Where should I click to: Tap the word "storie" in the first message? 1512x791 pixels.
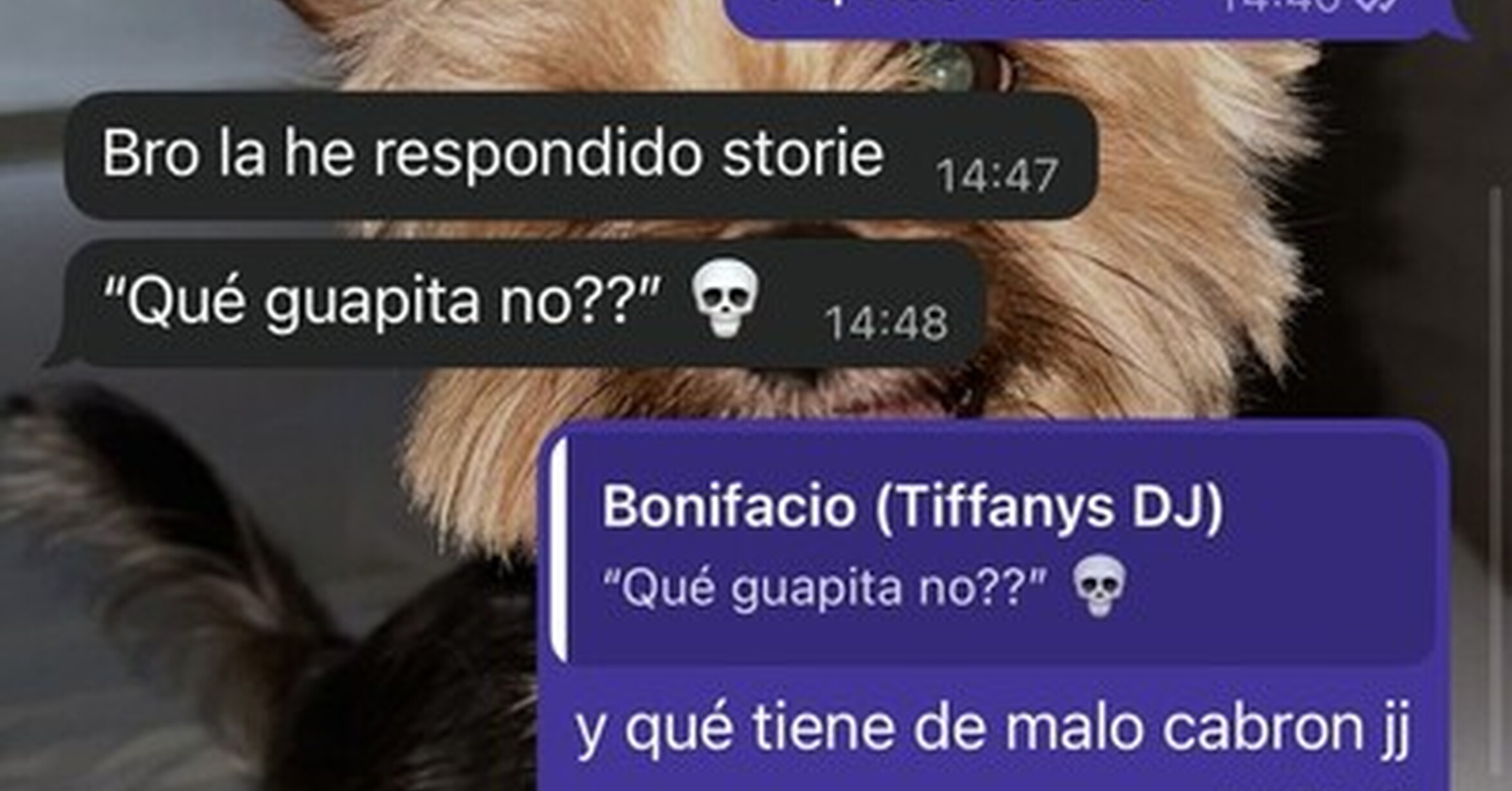tap(803, 153)
